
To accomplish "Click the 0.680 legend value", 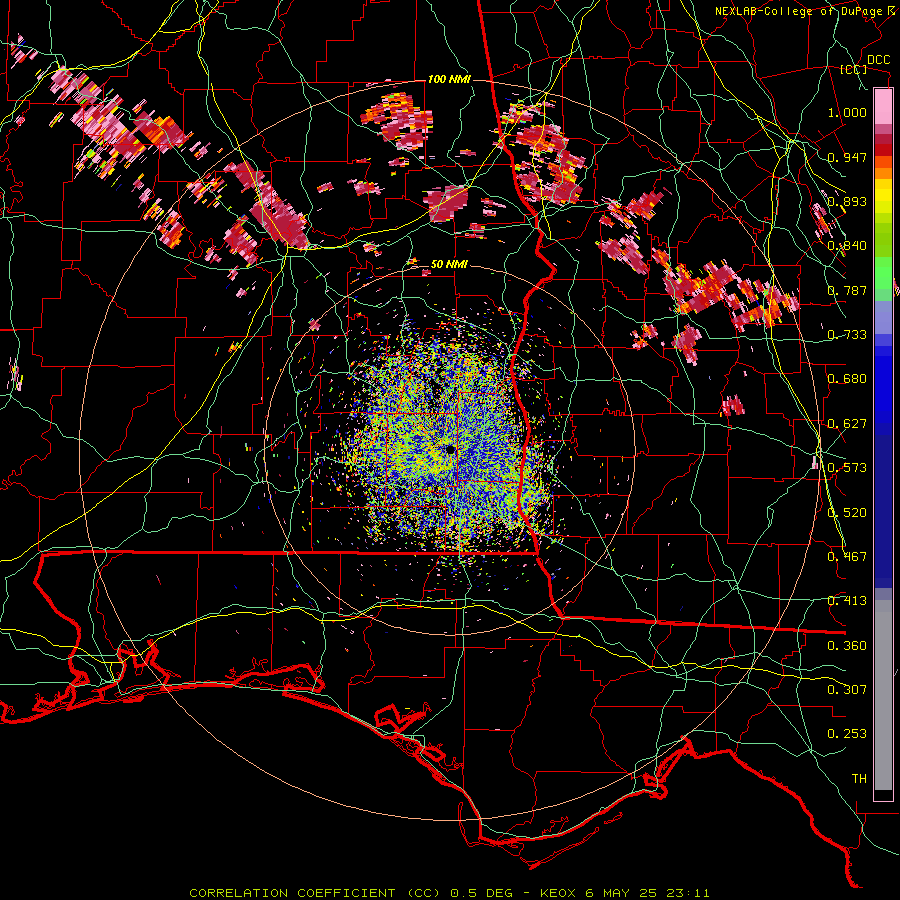I will pos(847,379).
